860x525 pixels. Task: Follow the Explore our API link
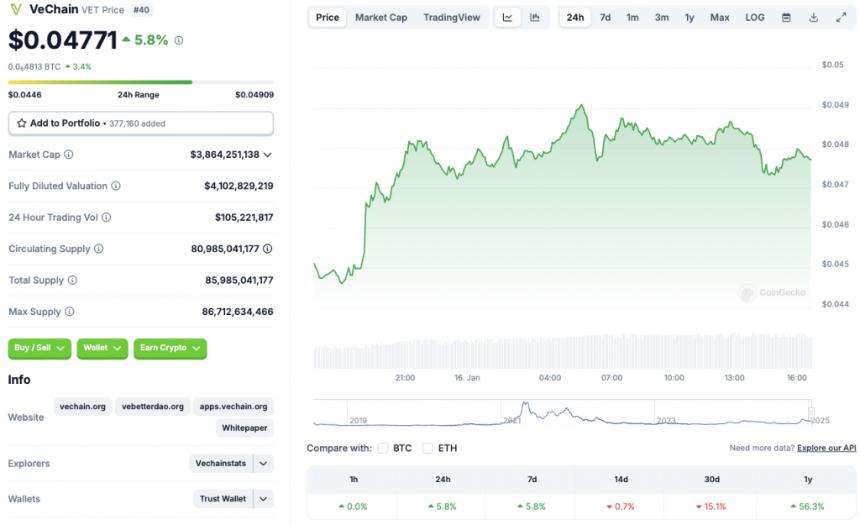(x=827, y=448)
